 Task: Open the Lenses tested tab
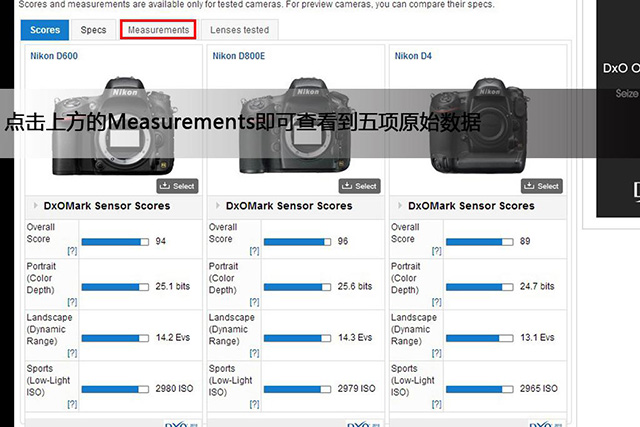240,30
